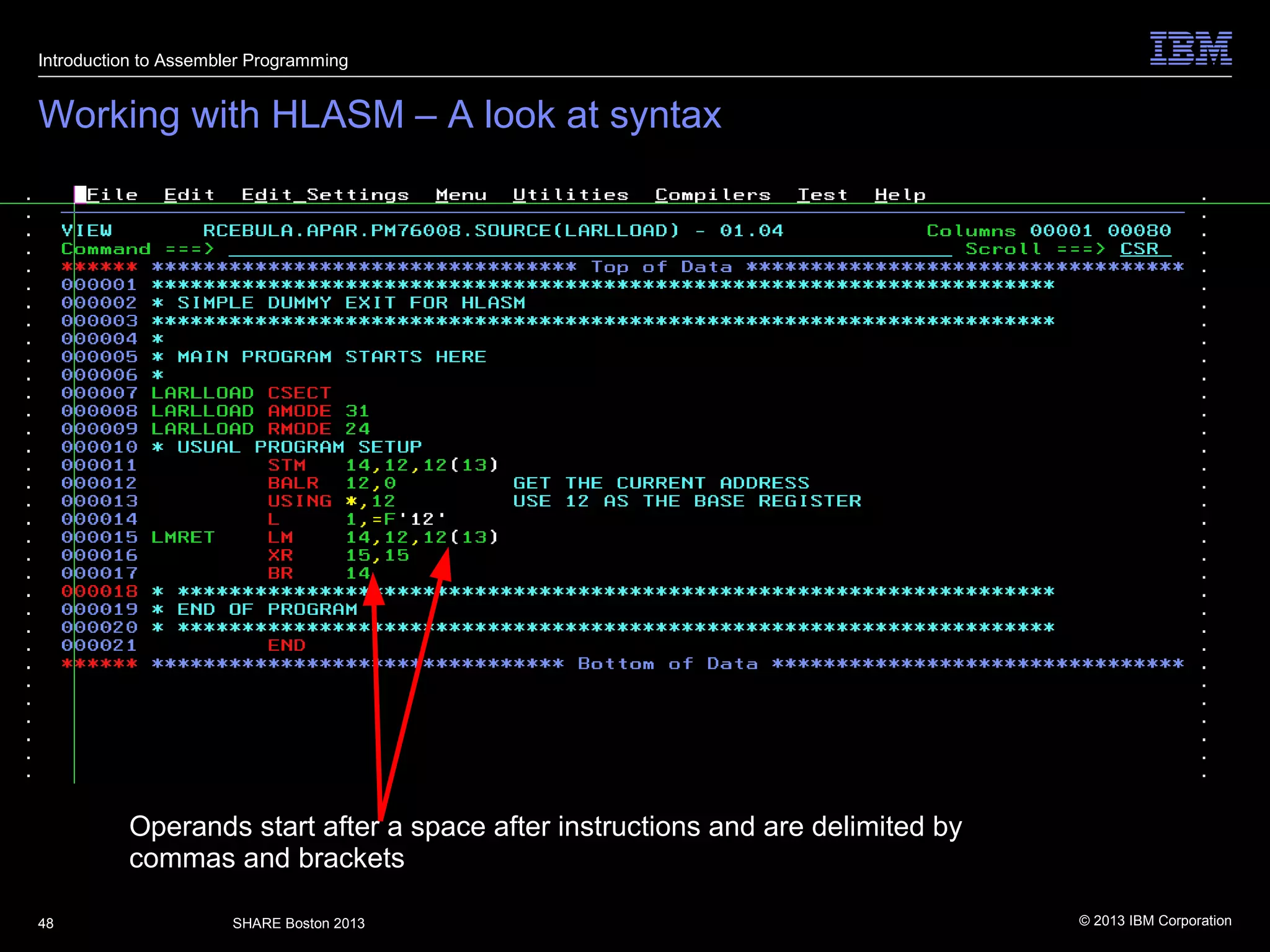Open the Menu menu item
The image size is (1270, 952).
point(461,195)
